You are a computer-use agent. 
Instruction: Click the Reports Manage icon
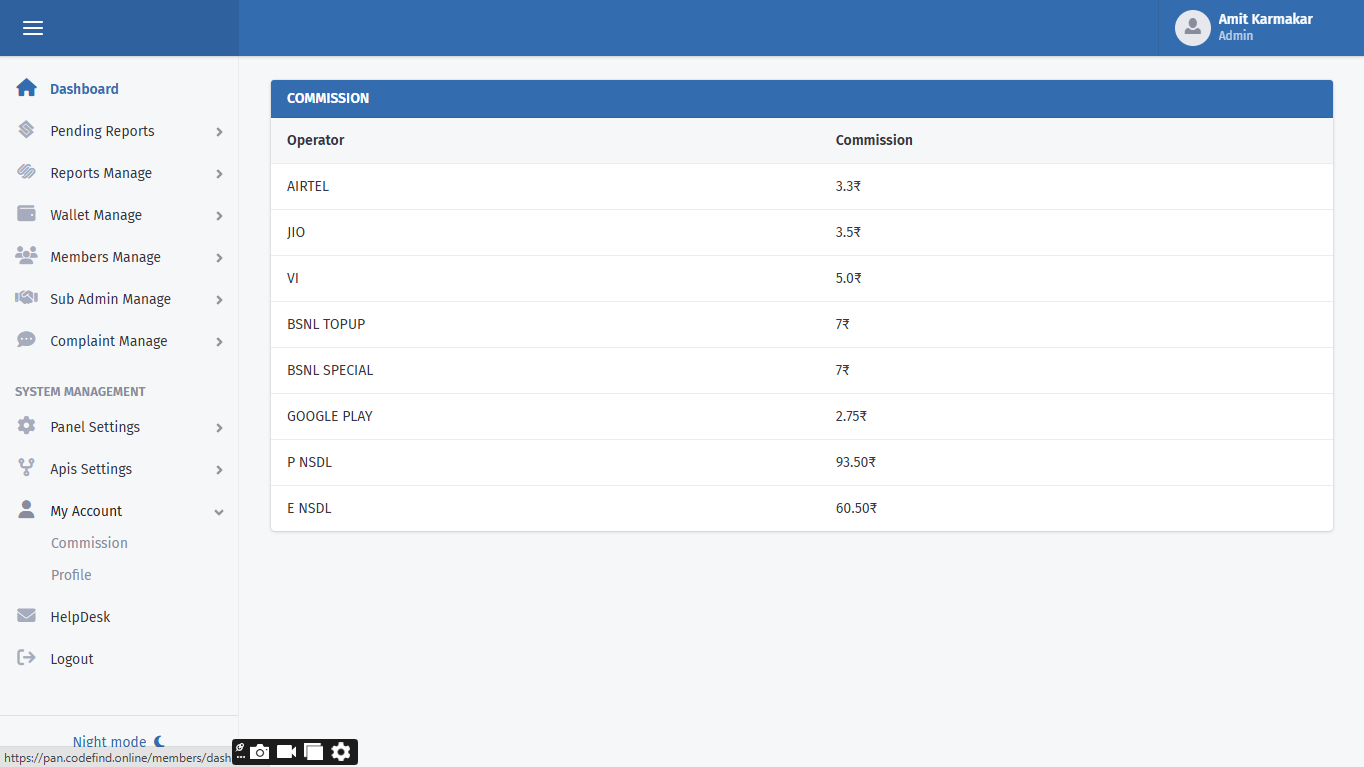click(27, 172)
